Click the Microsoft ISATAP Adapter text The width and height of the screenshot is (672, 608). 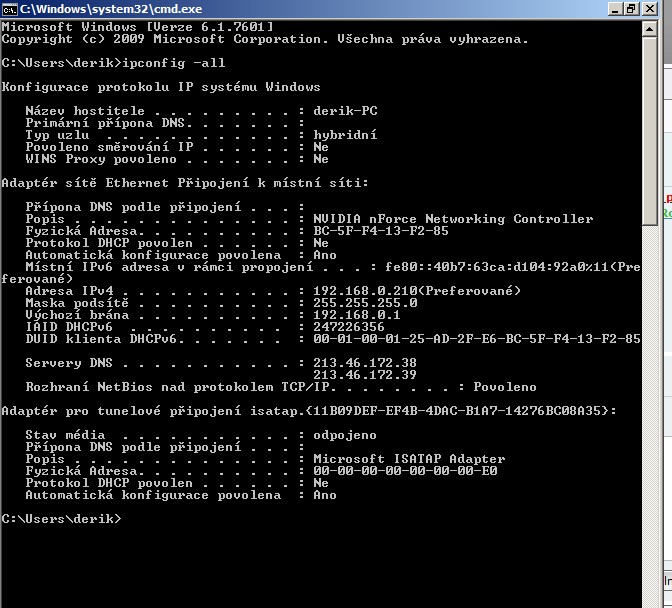409,459
